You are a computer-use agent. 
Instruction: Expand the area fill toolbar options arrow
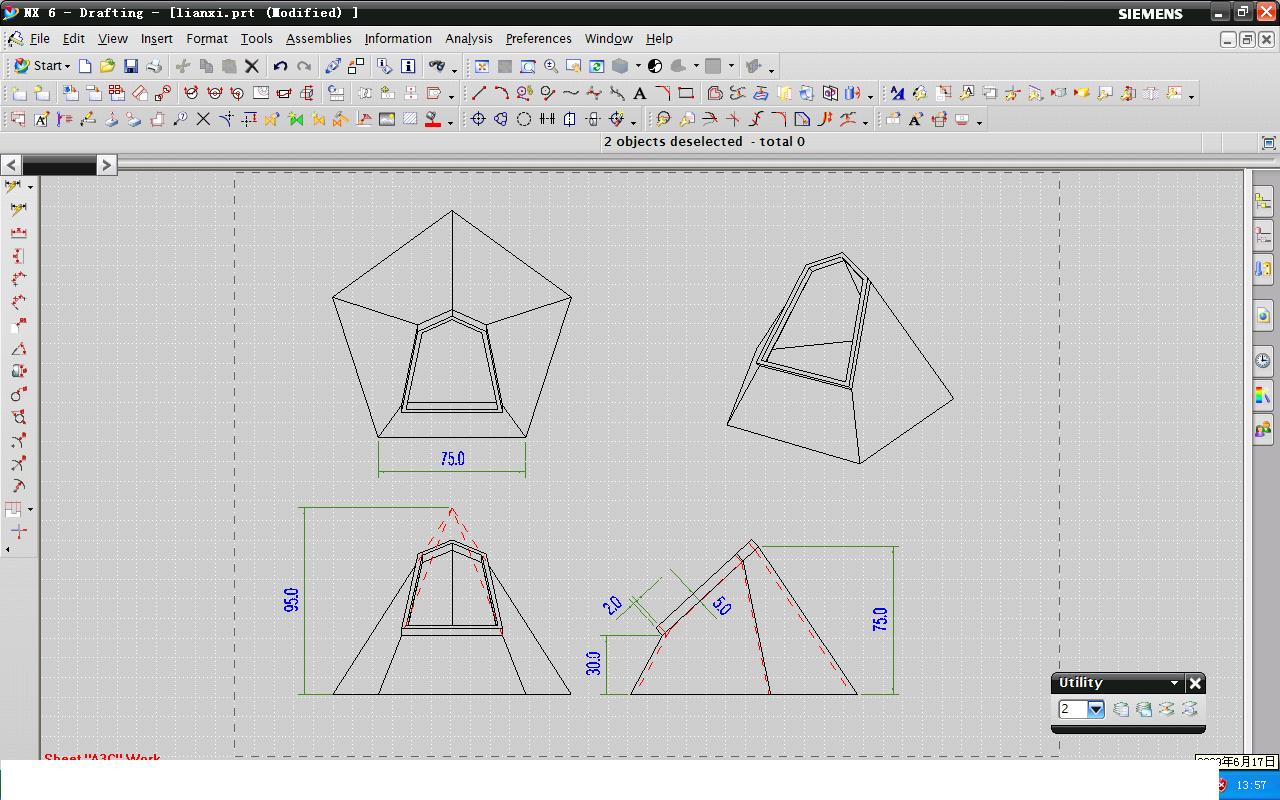click(451, 123)
